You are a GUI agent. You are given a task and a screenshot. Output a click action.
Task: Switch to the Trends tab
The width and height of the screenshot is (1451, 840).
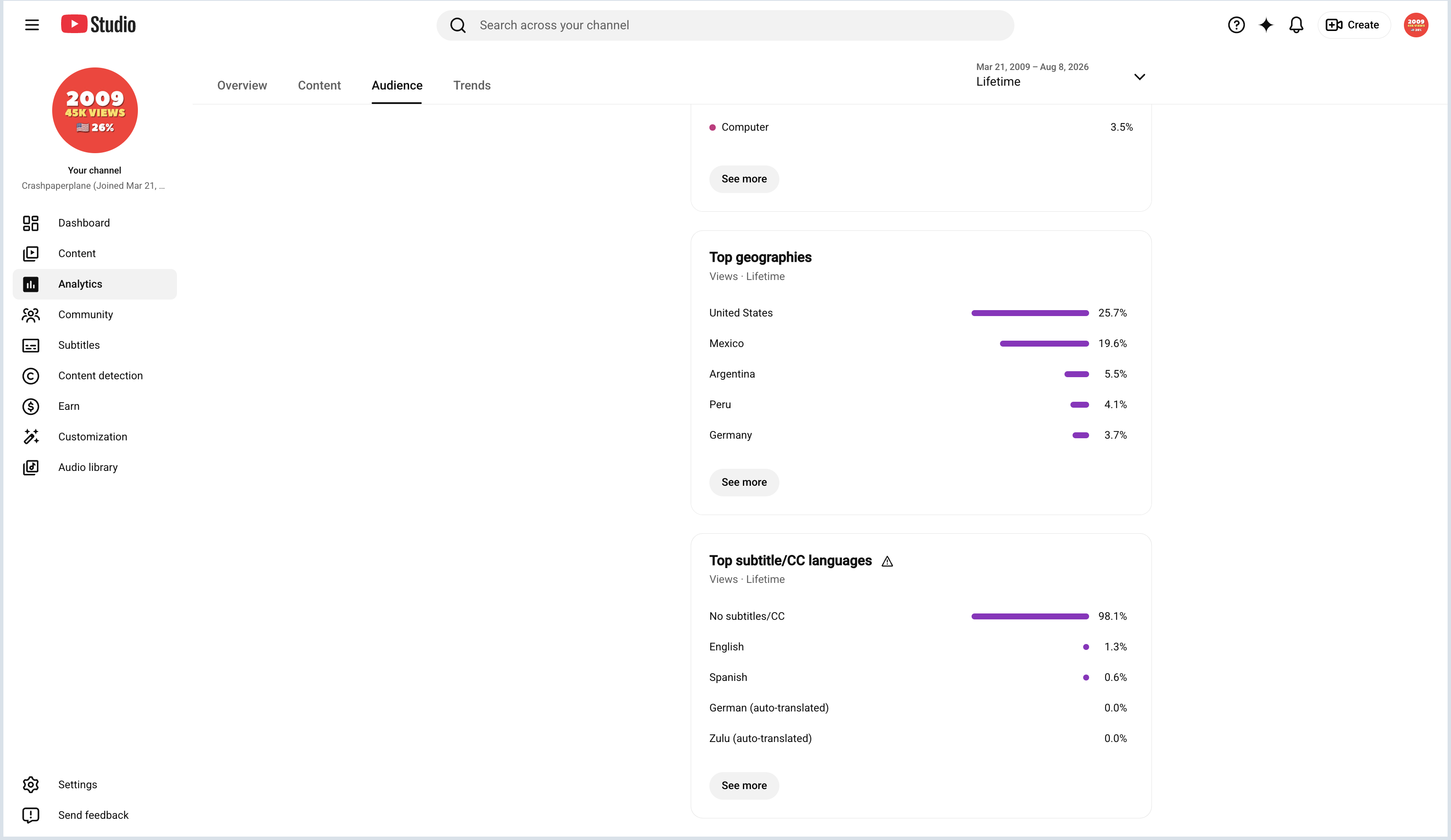coord(472,85)
